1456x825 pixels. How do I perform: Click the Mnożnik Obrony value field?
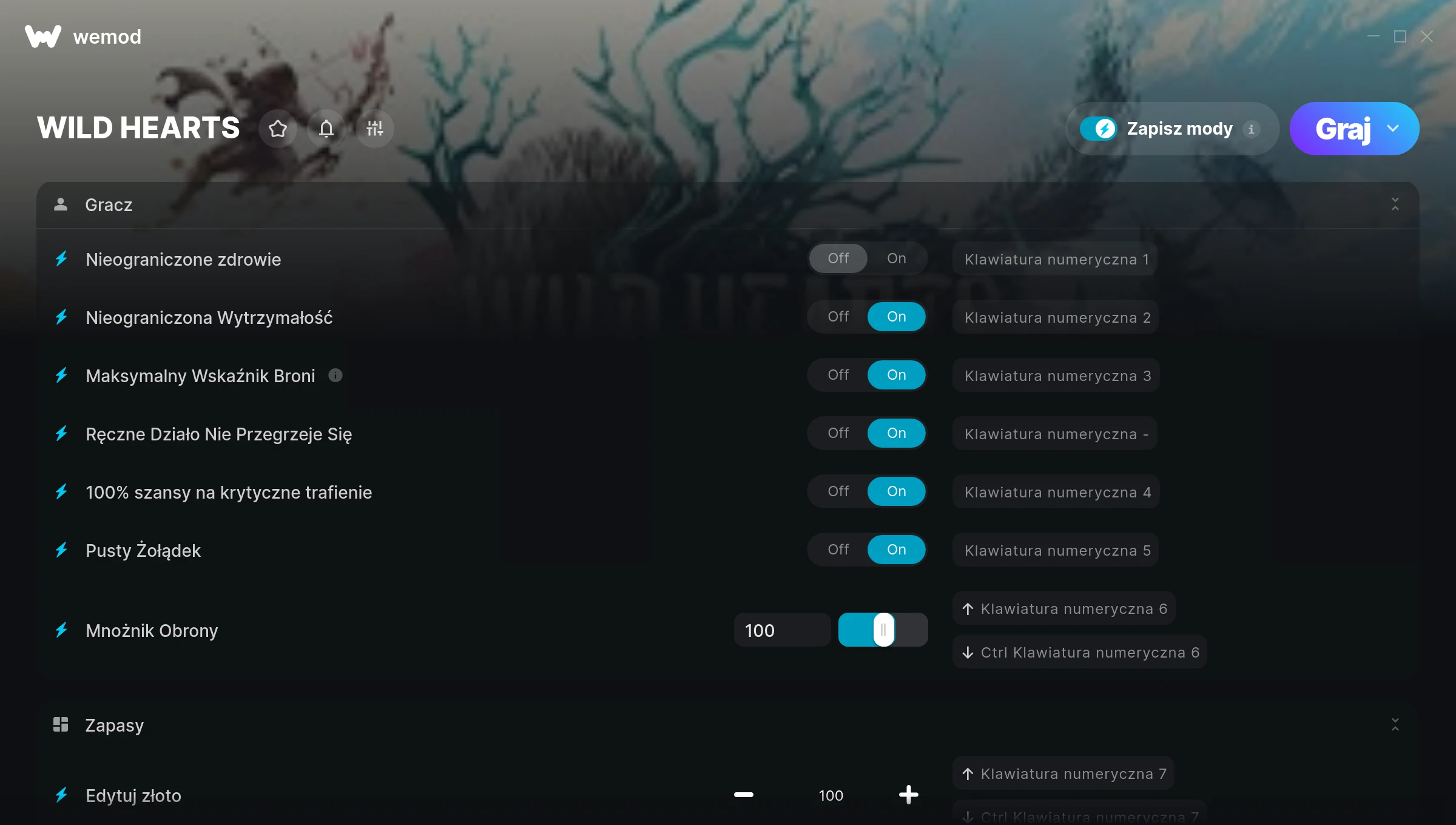(x=783, y=630)
